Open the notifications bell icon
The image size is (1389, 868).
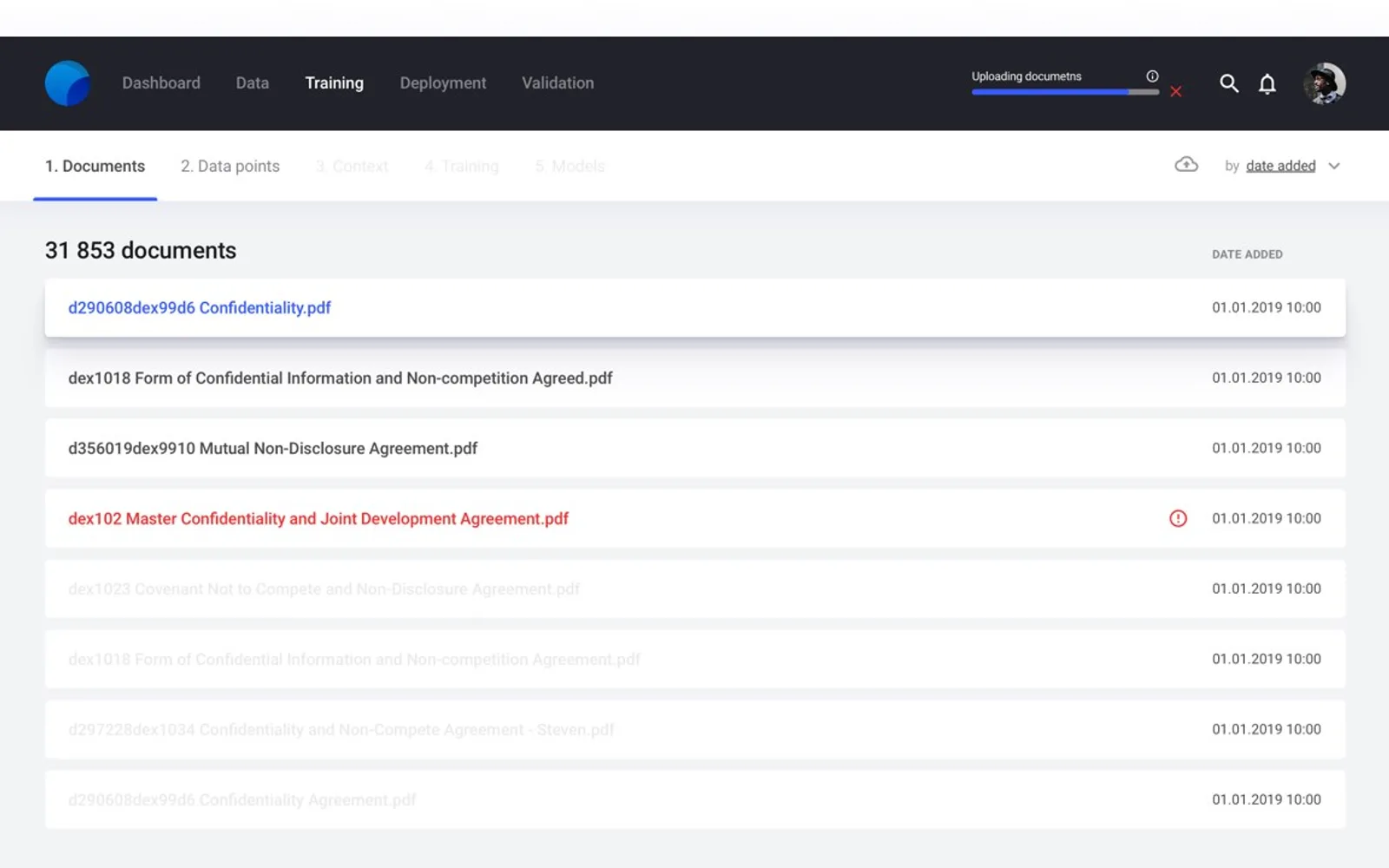(x=1267, y=83)
